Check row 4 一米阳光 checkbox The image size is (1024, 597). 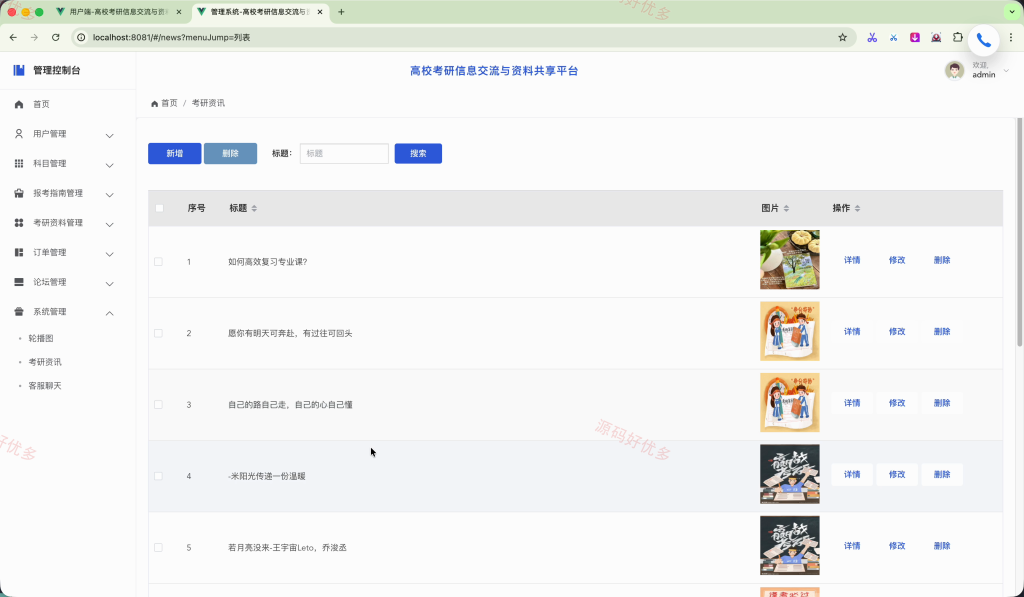(x=158, y=476)
